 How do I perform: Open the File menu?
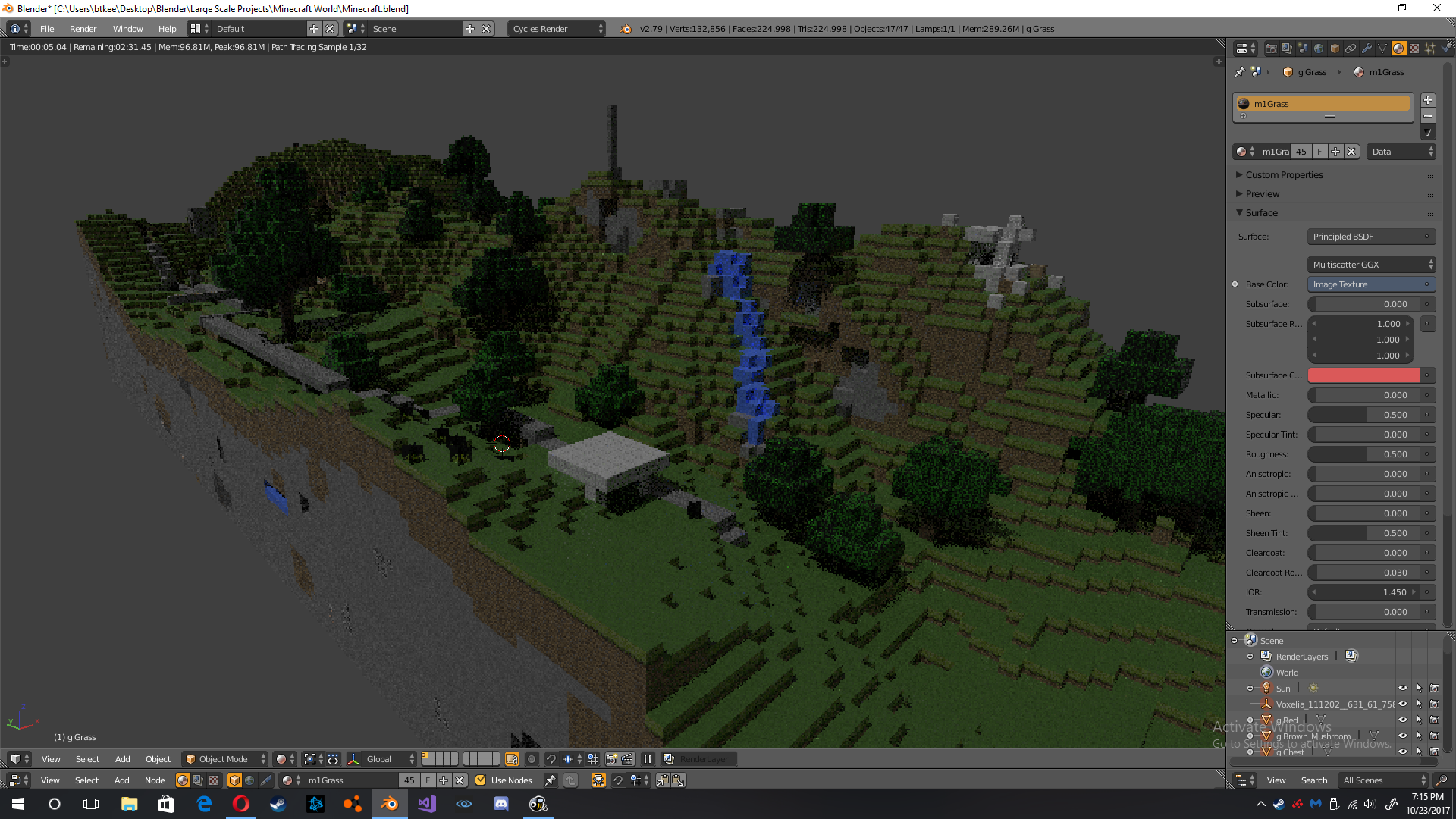click(x=47, y=29)
